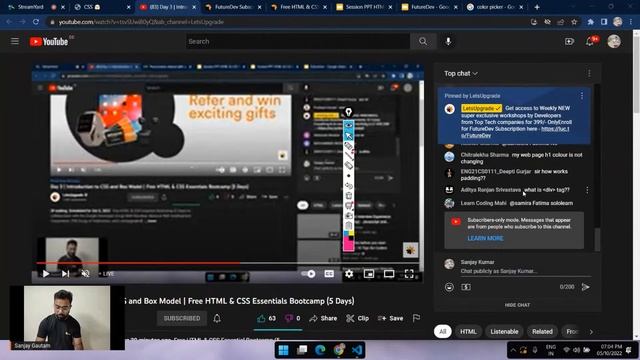Screen dimensions: 640x360
Task: Click LEARN MORE about subscribers-only mode
Action: (x=485, y=238)
